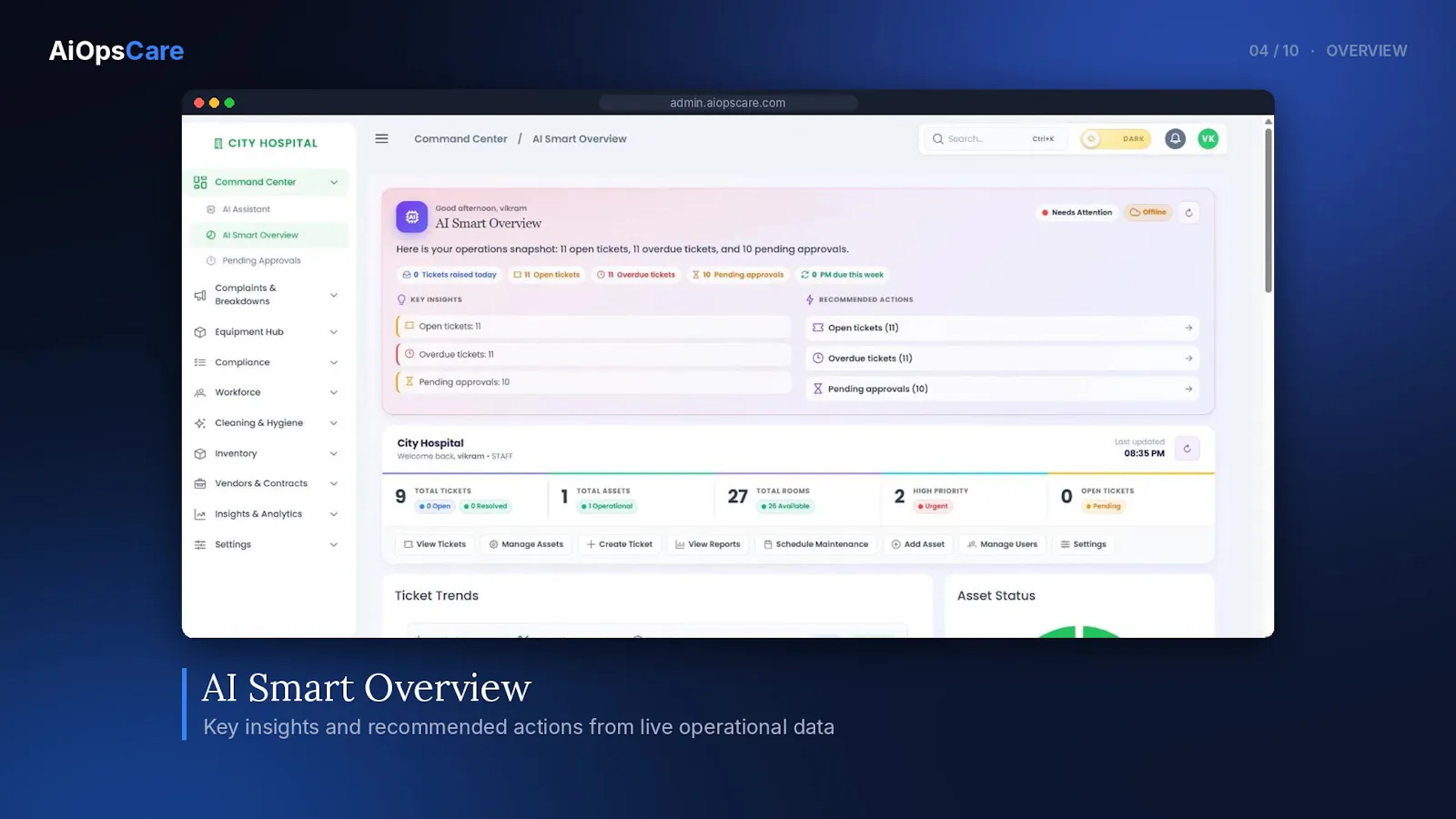
Task: Click the Vendors & Contracts briefcase icon
Action: [200, 484]
